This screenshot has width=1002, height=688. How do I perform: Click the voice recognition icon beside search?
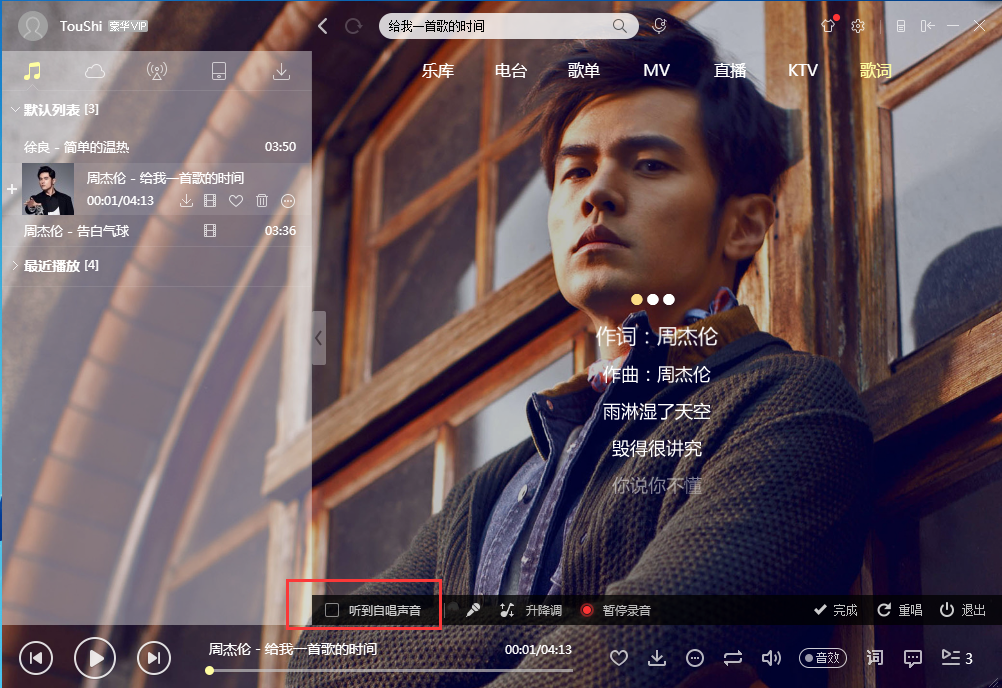(x=659, y=26)
